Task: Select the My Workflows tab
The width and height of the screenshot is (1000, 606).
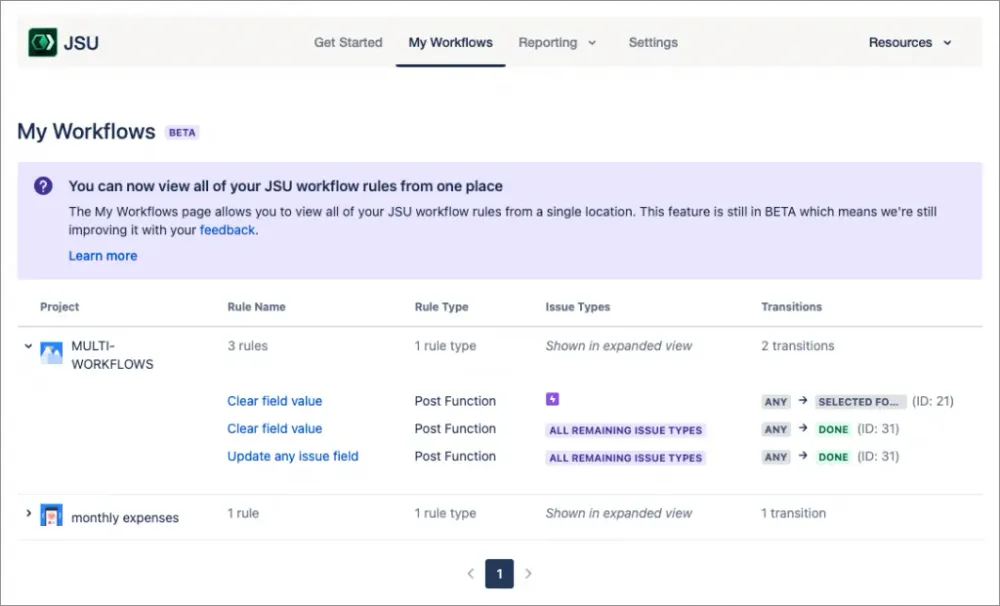Action: (450, 43)
